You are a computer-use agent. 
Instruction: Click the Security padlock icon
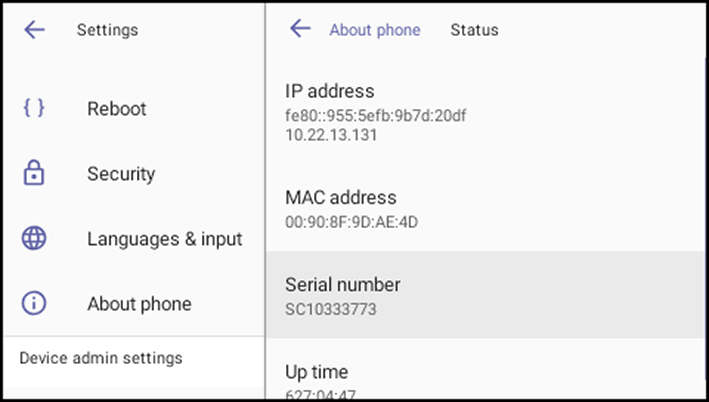(x=34, y=173)
